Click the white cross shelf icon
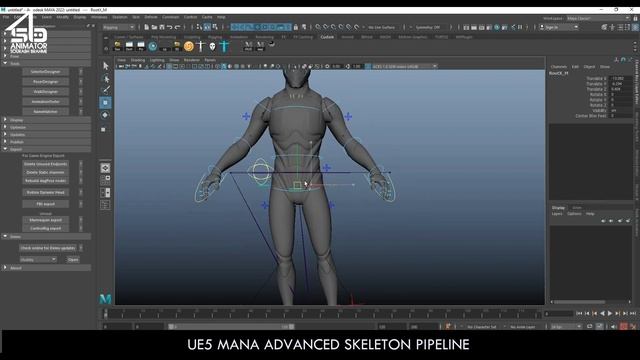Viewport: 640px width, 360px height. (x=200, y=46)
